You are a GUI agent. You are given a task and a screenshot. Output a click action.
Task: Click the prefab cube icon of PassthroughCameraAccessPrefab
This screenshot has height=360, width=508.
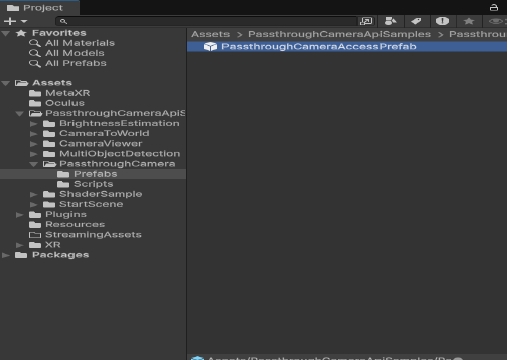(x=210, y=47)
